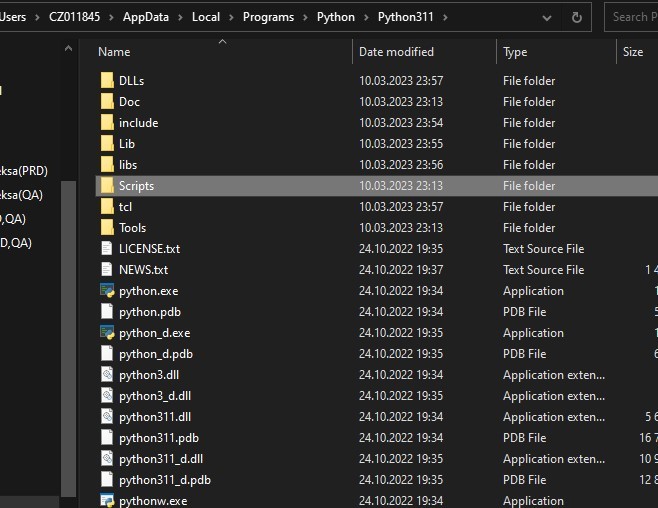Screen dimensions: 658x508
Task: Click Python311 in the address bar
Action: pyautogui.click(x=405, y=17)
